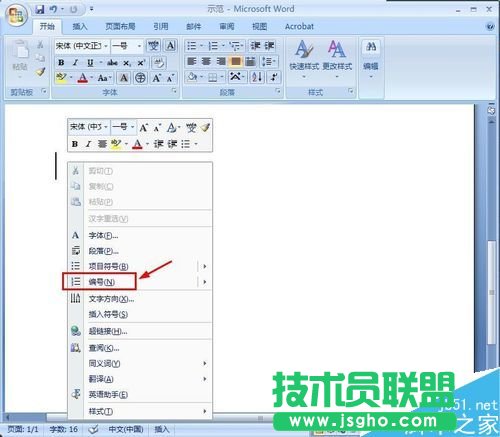Open font size dropdown 一号 in ribbon

click(x=139, y=46)
